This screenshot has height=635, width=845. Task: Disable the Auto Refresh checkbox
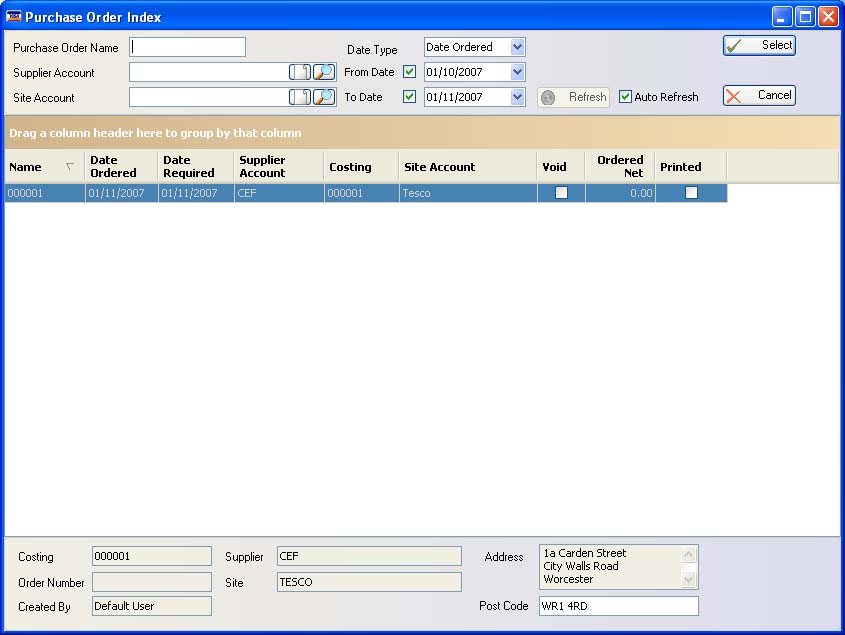[x=625, y=97]
